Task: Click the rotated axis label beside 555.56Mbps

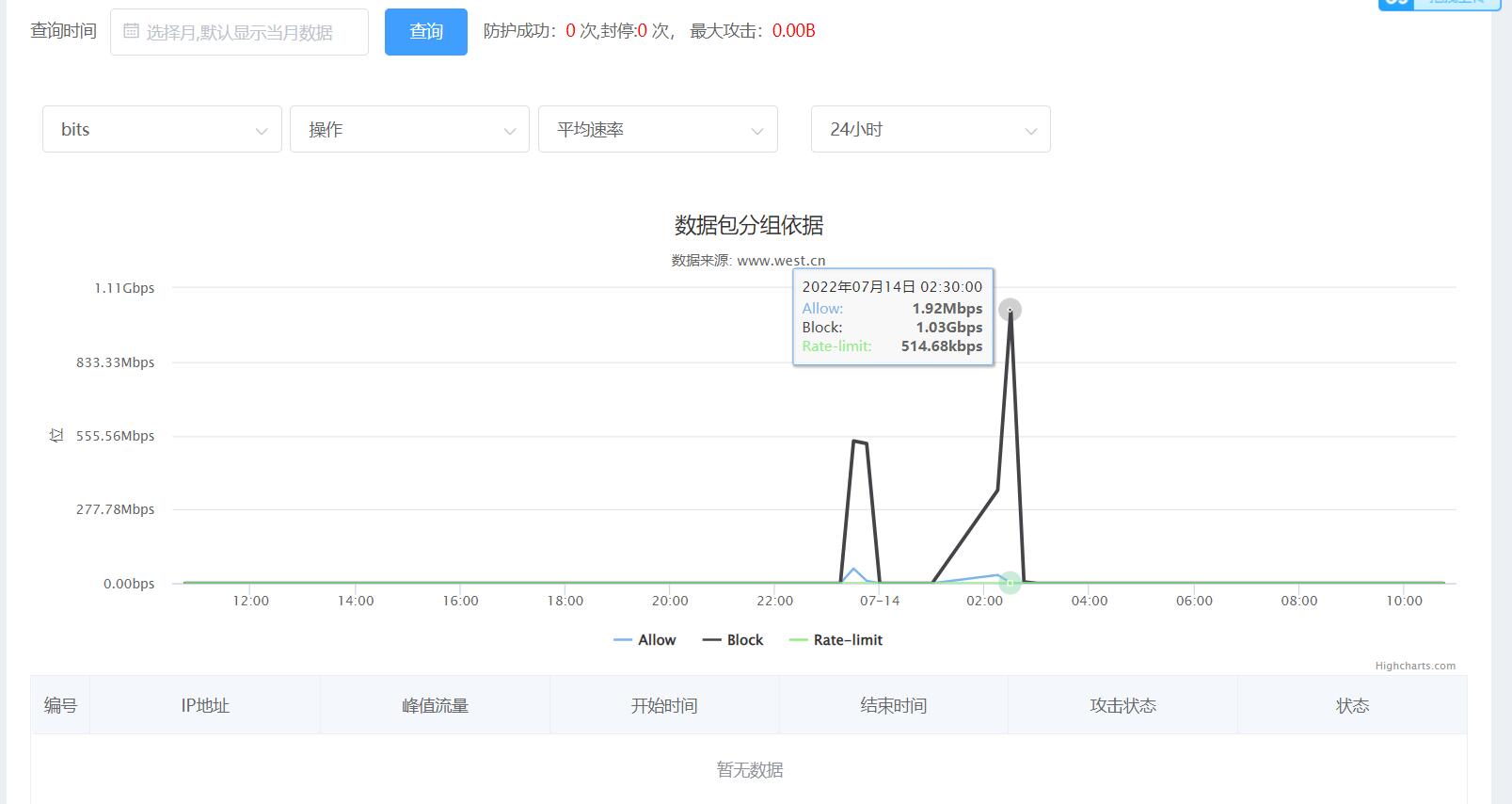Action: pyautogui.click(x=56, y=435)
